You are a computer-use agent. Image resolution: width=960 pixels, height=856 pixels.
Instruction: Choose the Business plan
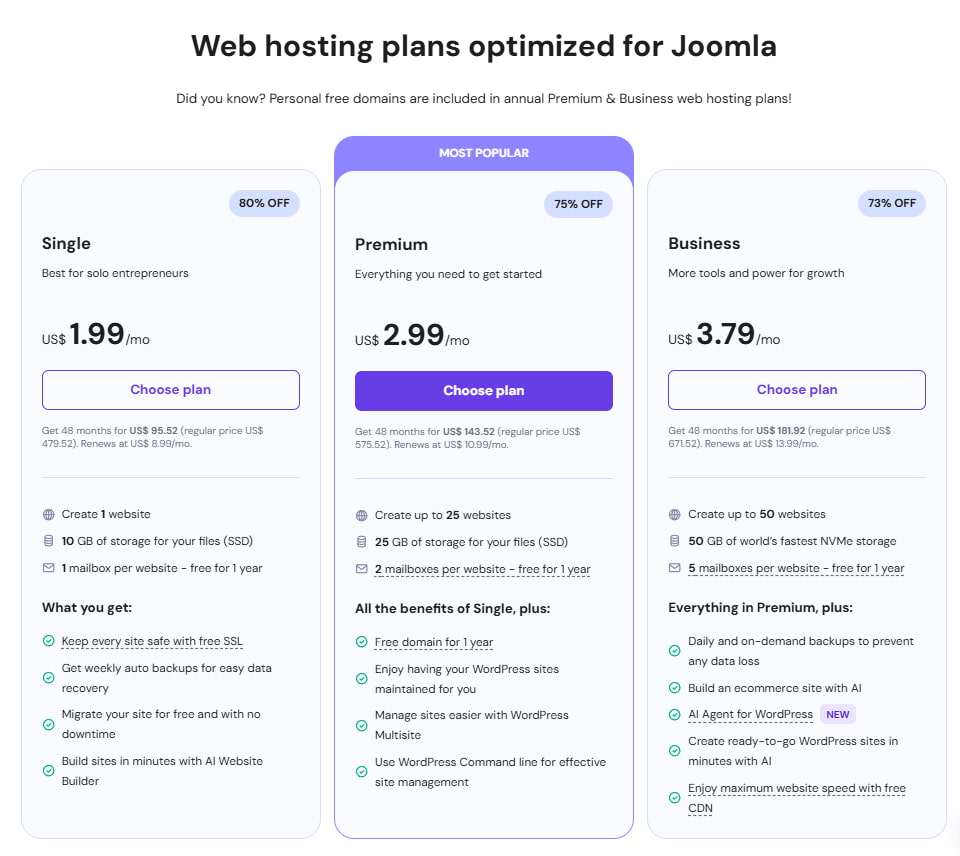tap(797, 389)
